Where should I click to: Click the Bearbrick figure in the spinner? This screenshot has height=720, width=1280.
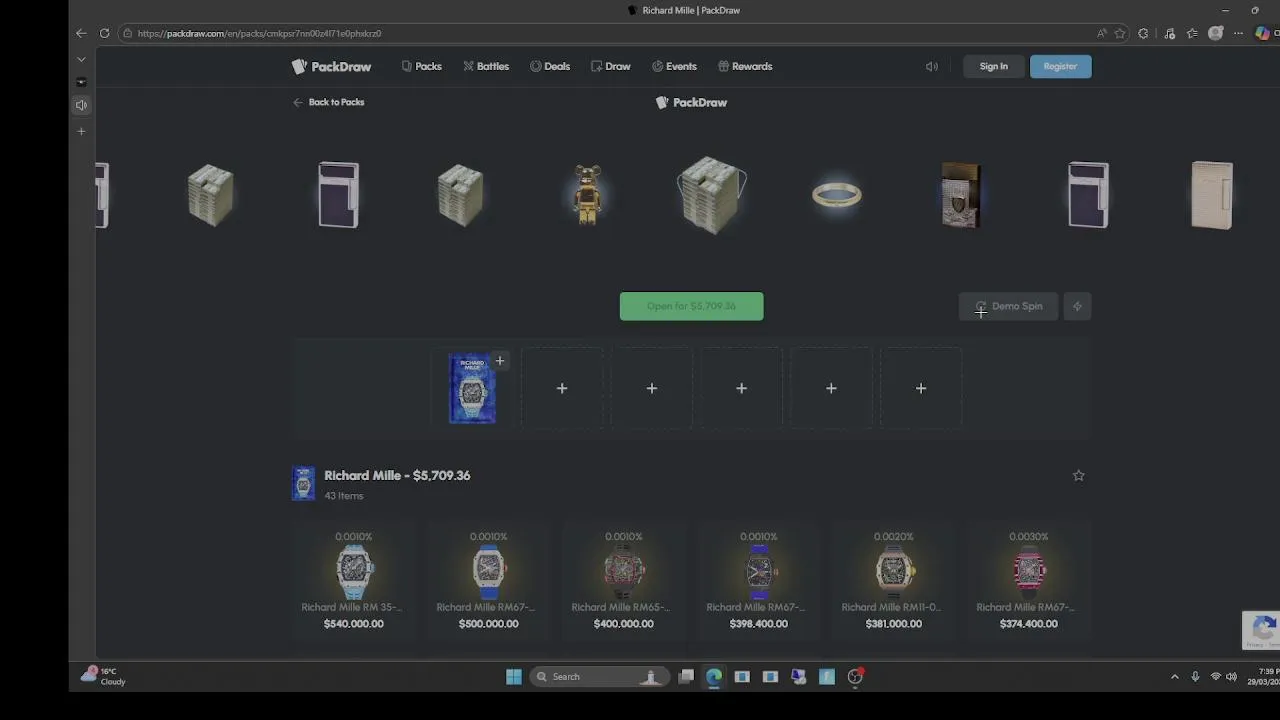pos(587,195)
